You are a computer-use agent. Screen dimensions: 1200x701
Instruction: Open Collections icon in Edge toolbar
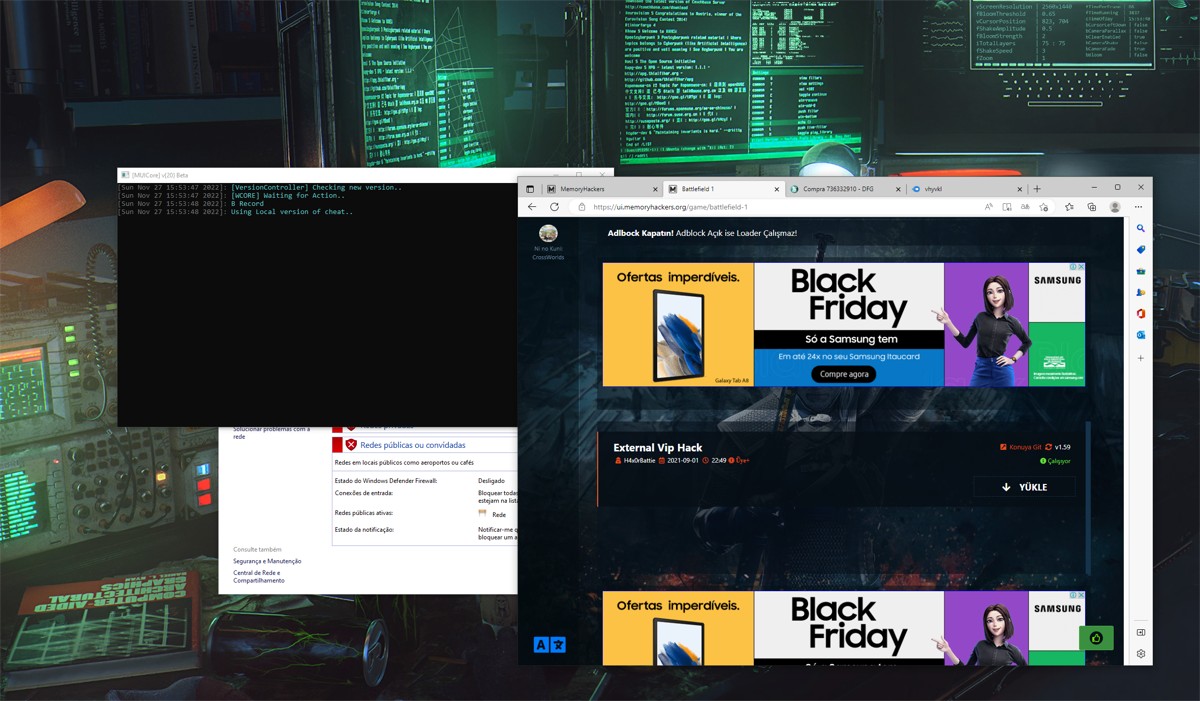[x=1092, y=207]
